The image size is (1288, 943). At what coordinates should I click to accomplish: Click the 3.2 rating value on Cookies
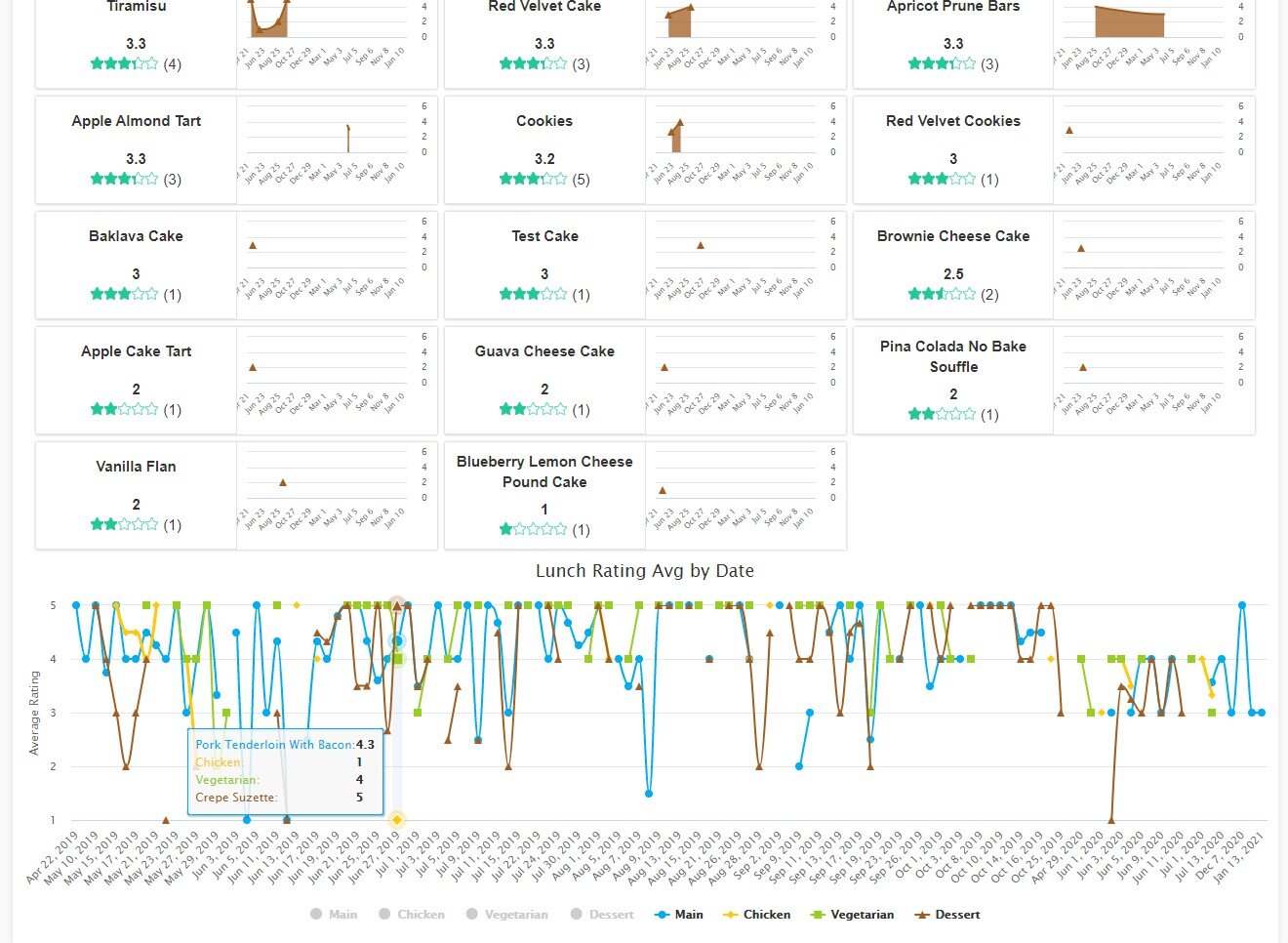pyautogui.click(x=544, y=159)
